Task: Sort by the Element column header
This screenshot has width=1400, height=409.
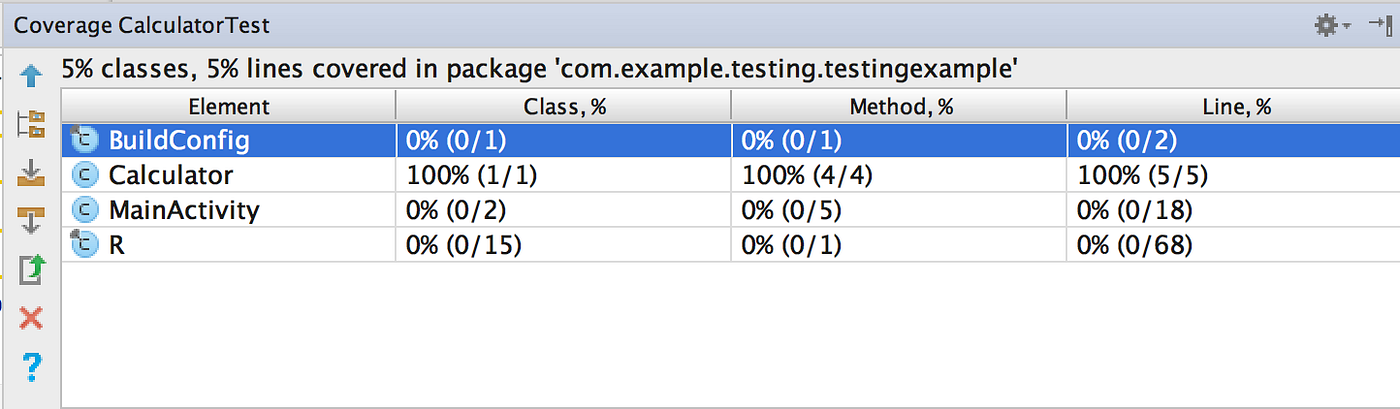Action: point(229,107)
